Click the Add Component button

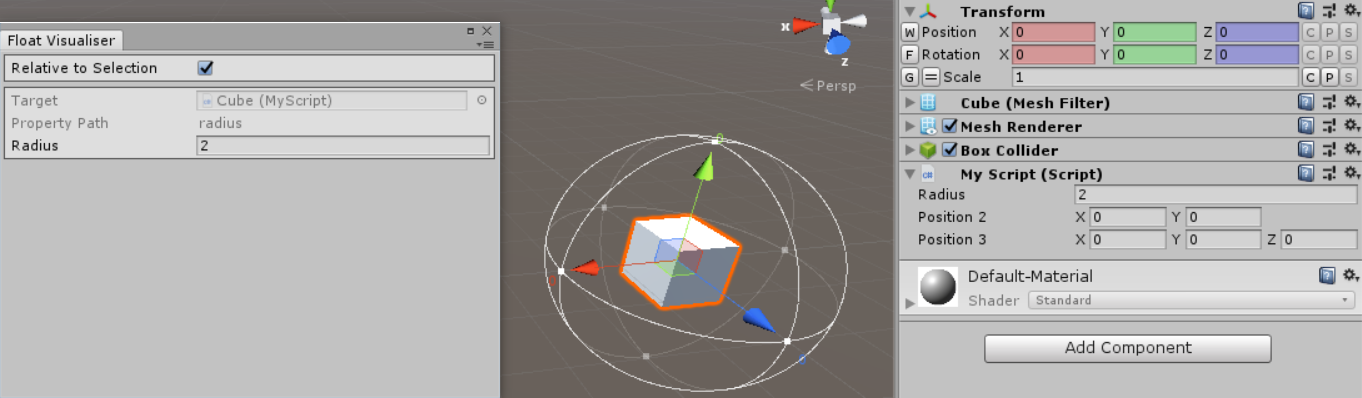1128,348
